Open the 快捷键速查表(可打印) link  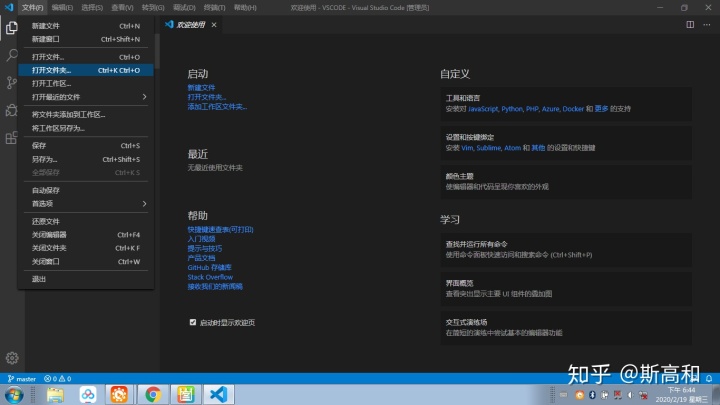click(x=220, y=230)
